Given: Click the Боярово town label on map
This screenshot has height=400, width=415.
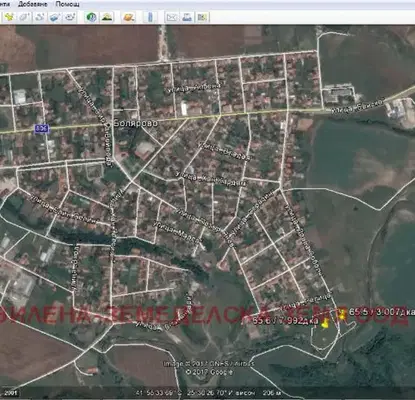Looking at the screenshot, I should (135, 123).
